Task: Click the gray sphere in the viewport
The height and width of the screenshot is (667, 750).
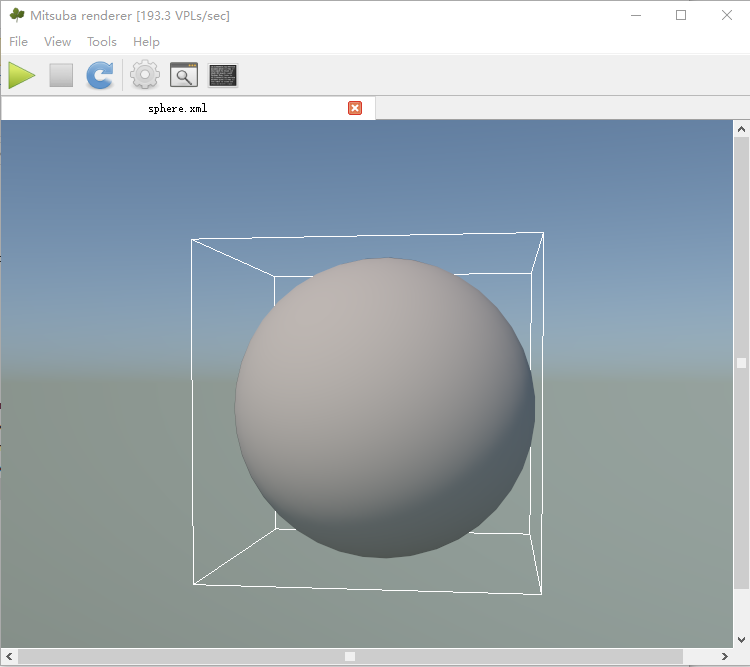Action: click(385, 408)
